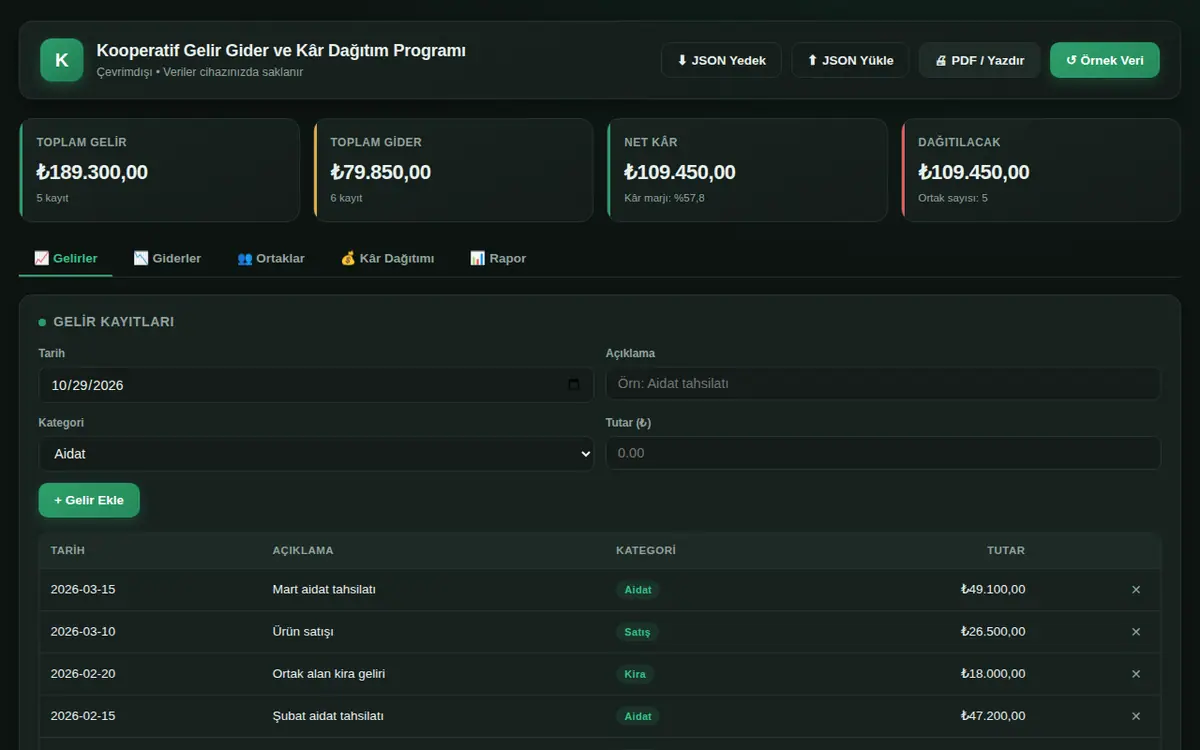1200x750 pixels.
Task: Click the Aidat tag in Mart row
Action: click(638, 590)
